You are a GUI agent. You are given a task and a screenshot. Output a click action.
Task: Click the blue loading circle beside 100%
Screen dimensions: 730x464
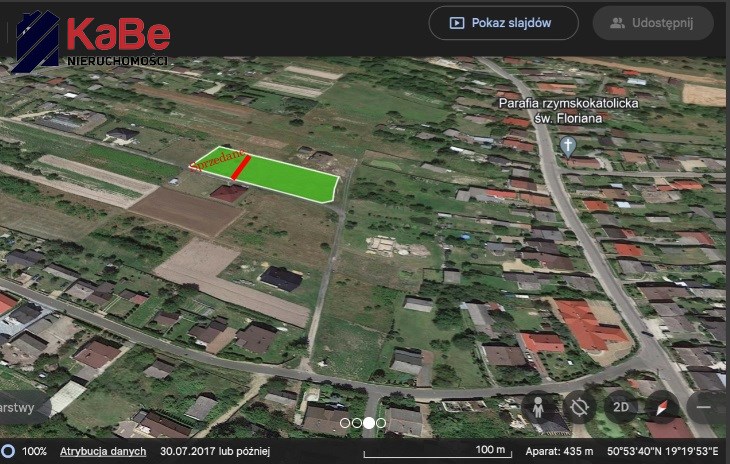[x=8, y=451]
